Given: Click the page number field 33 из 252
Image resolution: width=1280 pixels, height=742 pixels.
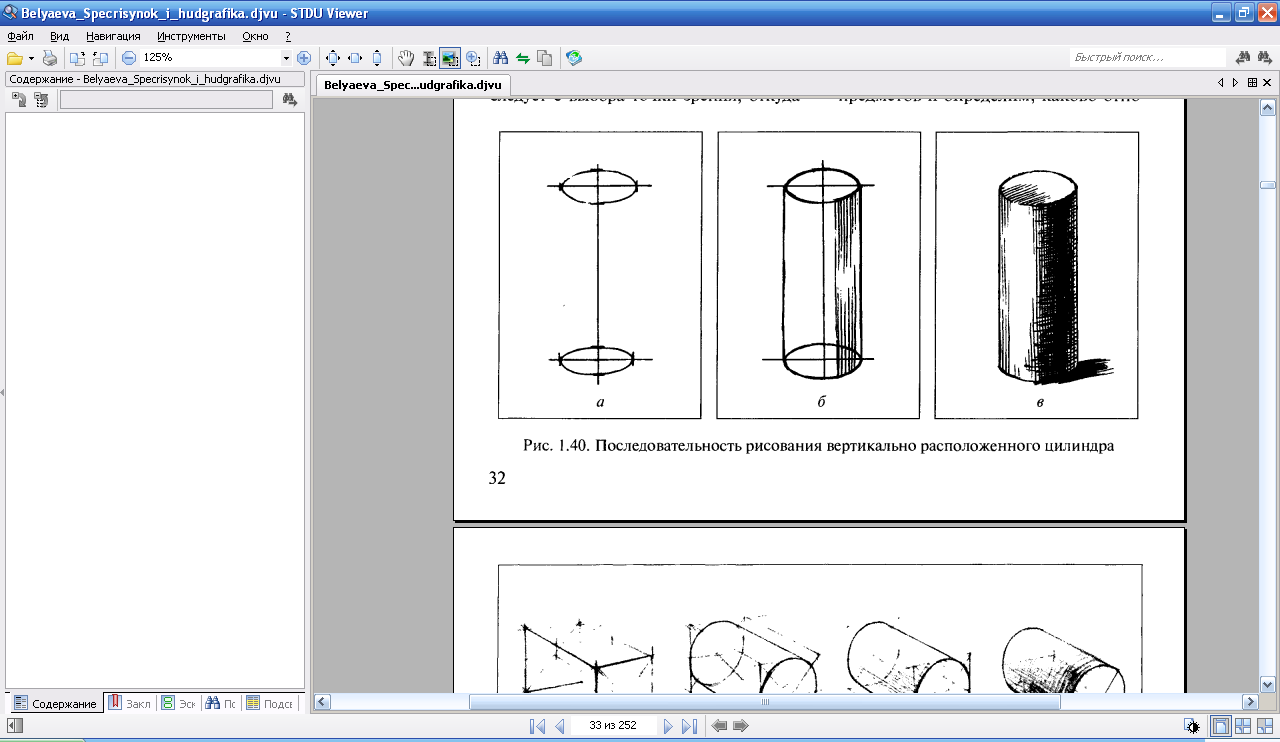Looking at the screenshot, I should pyautogui.click(x=614, y=727).
